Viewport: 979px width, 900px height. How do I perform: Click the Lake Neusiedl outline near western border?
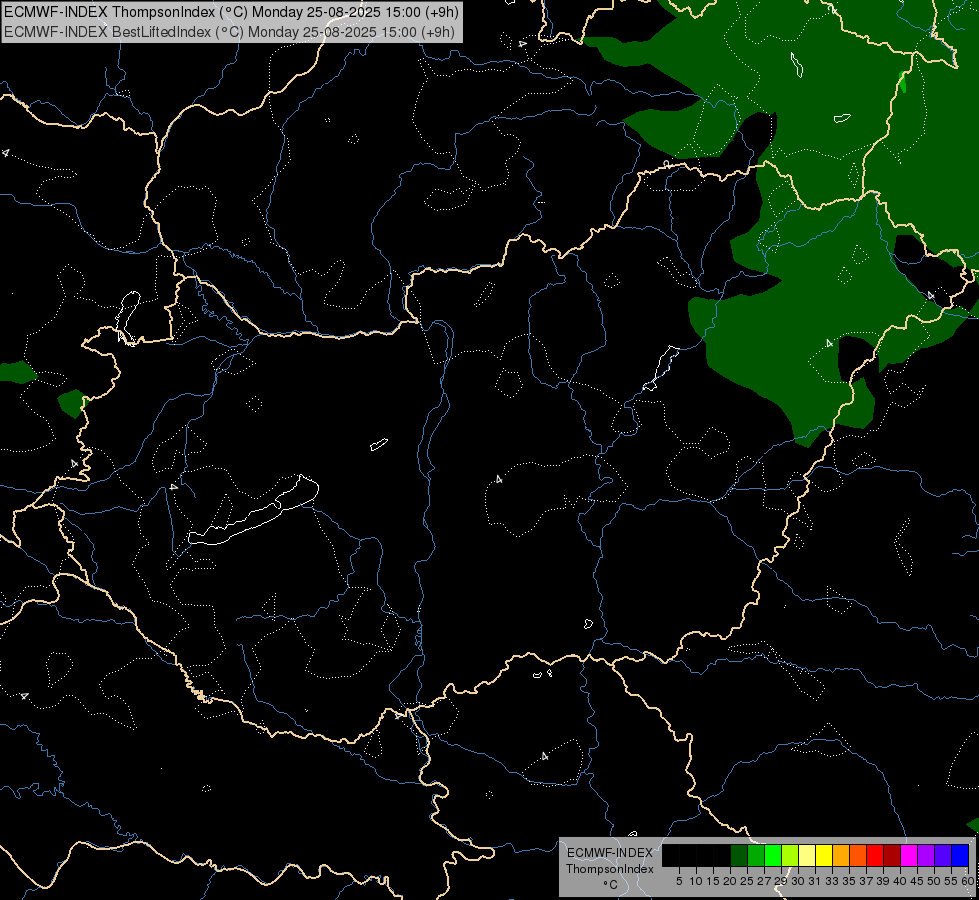128,317
